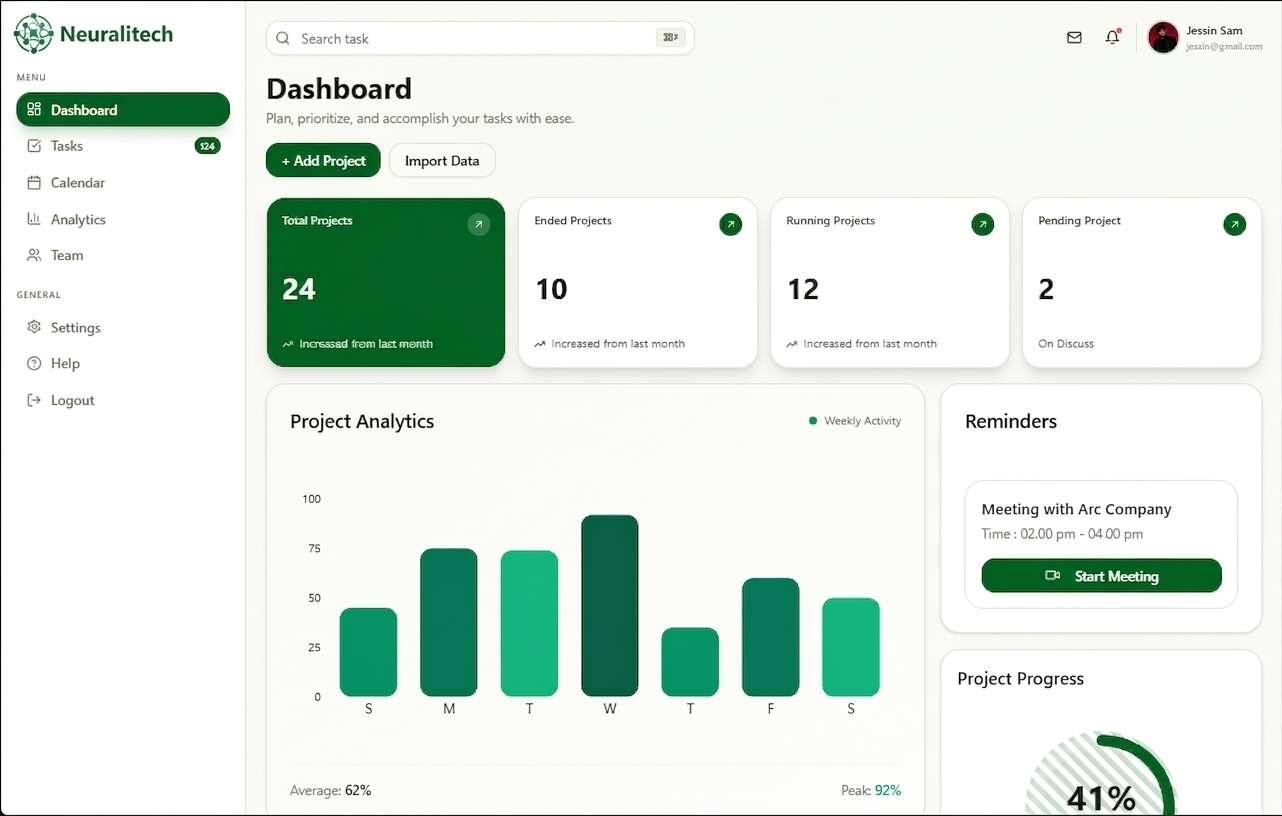Click the trend icon in Total Projects card

[288, 344]
